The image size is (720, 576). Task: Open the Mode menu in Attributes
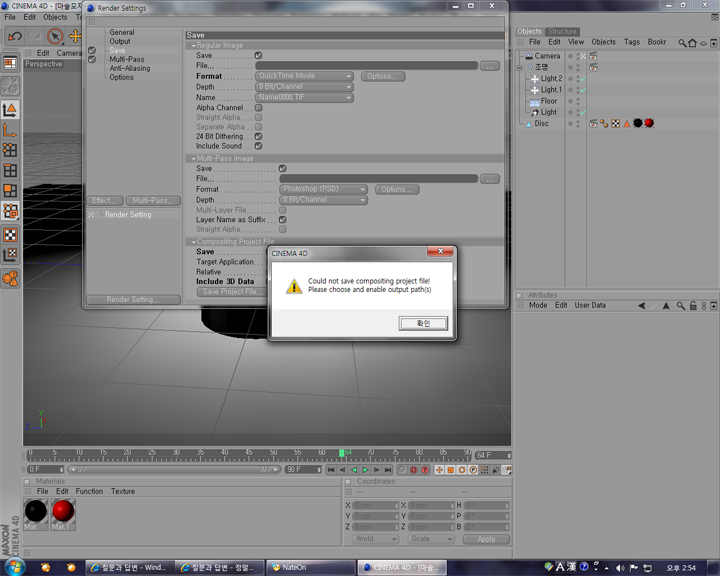click(538, 305)
